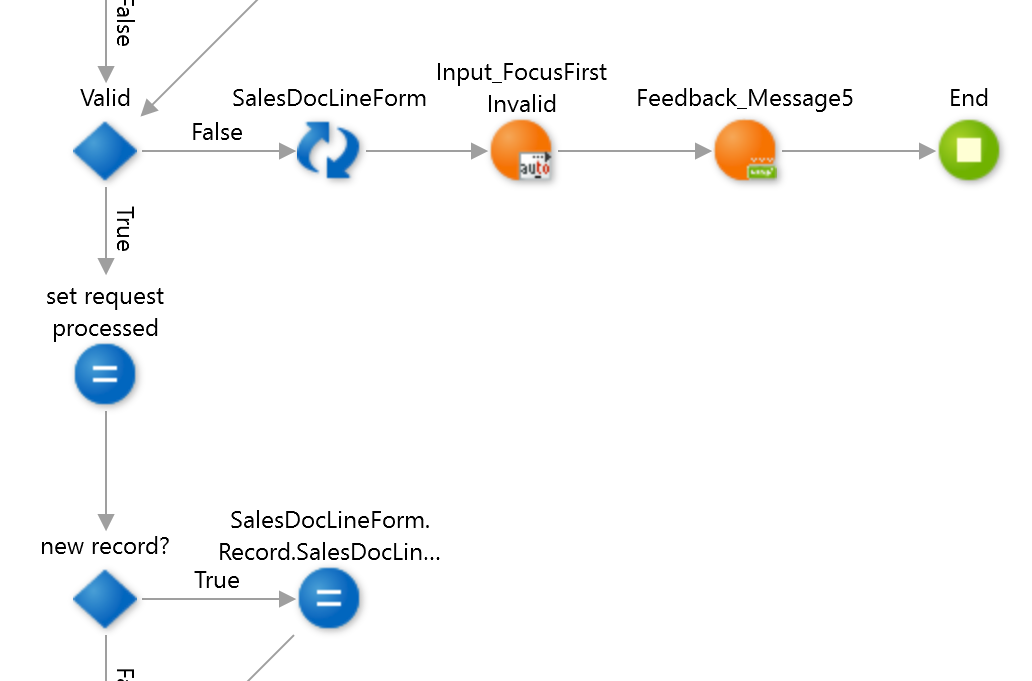Click the green End node

click(968, 151)
